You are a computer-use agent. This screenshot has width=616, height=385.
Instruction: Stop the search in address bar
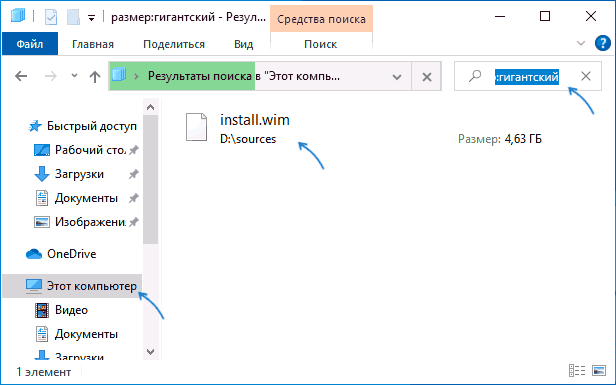(427, 77)
